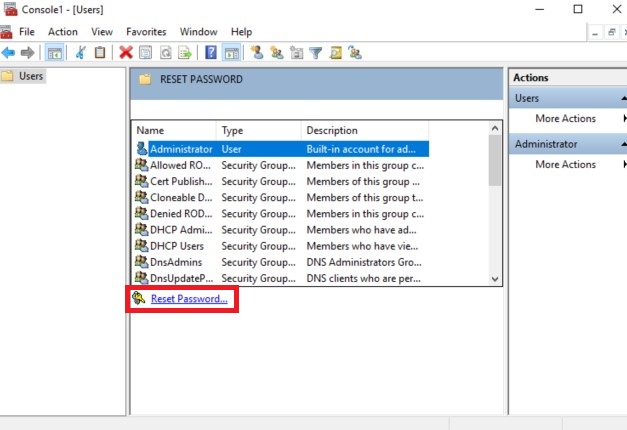Create a new user via toolbar icon
Image resolution: width=627 pixels, height=430 pixels.
point(257,52)
